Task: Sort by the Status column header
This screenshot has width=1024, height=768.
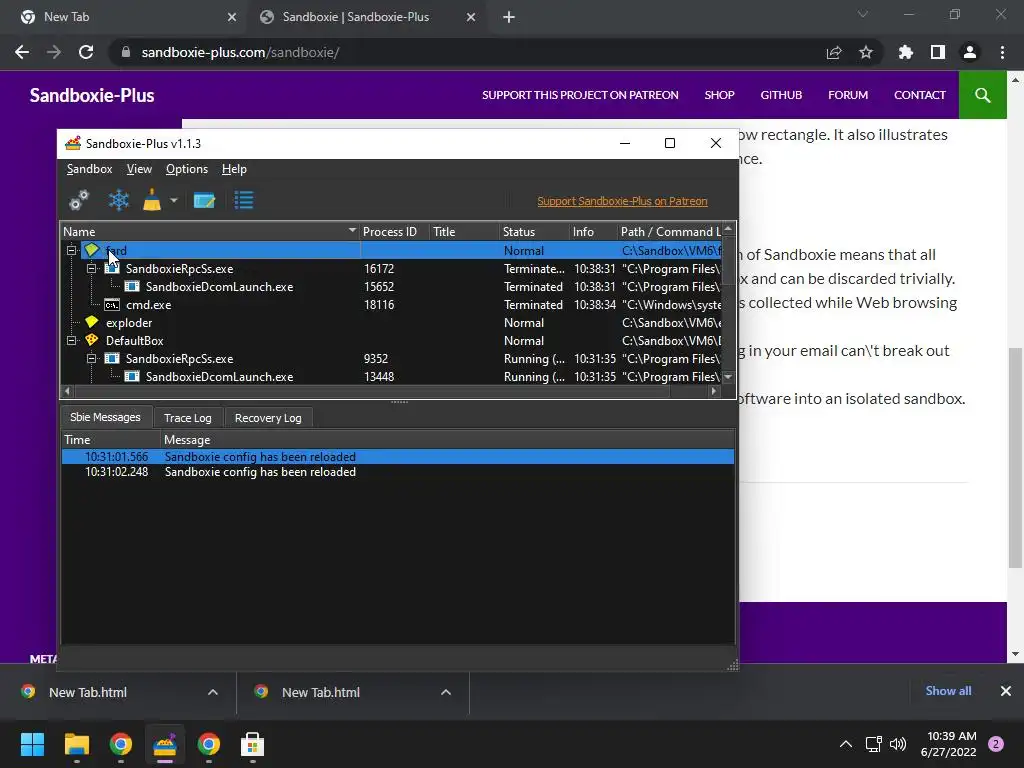Action: click(x=534, y=232)
